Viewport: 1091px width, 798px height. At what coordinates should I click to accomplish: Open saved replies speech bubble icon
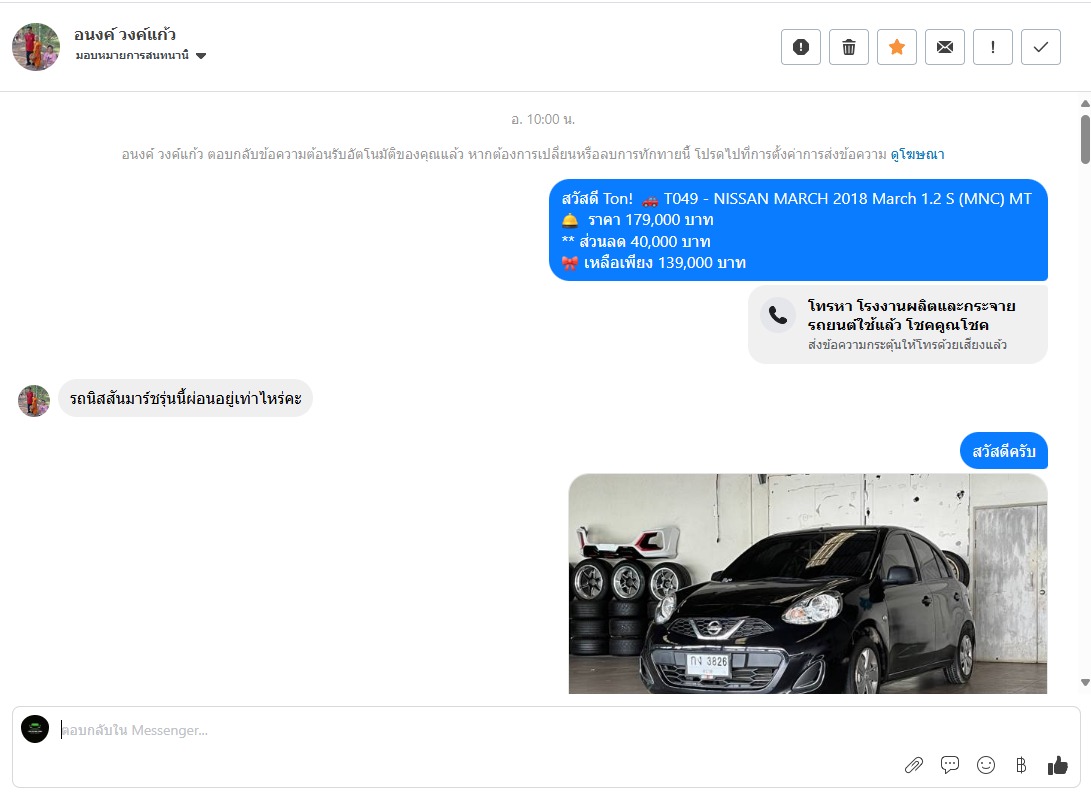pos(950,765)
